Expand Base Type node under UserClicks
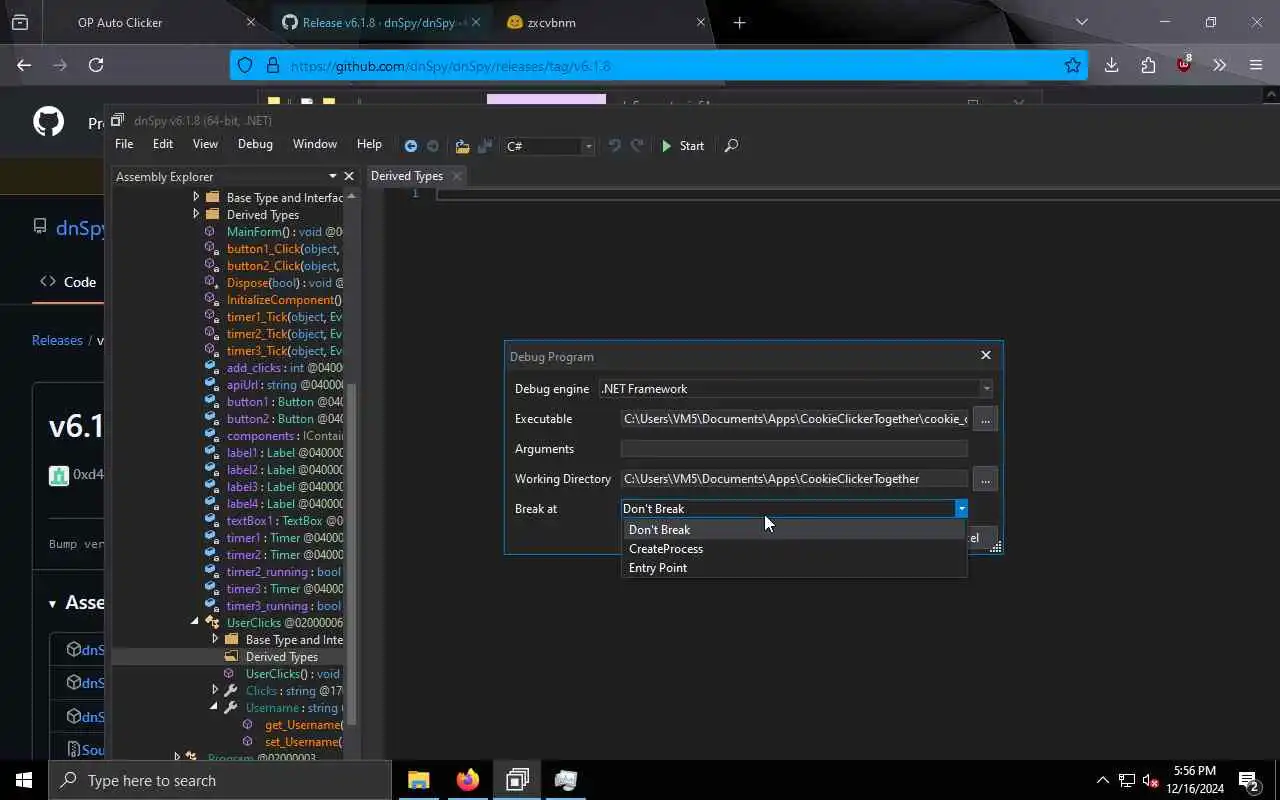This screenshot has width=1280, height=800. click(x=215, y=639)
